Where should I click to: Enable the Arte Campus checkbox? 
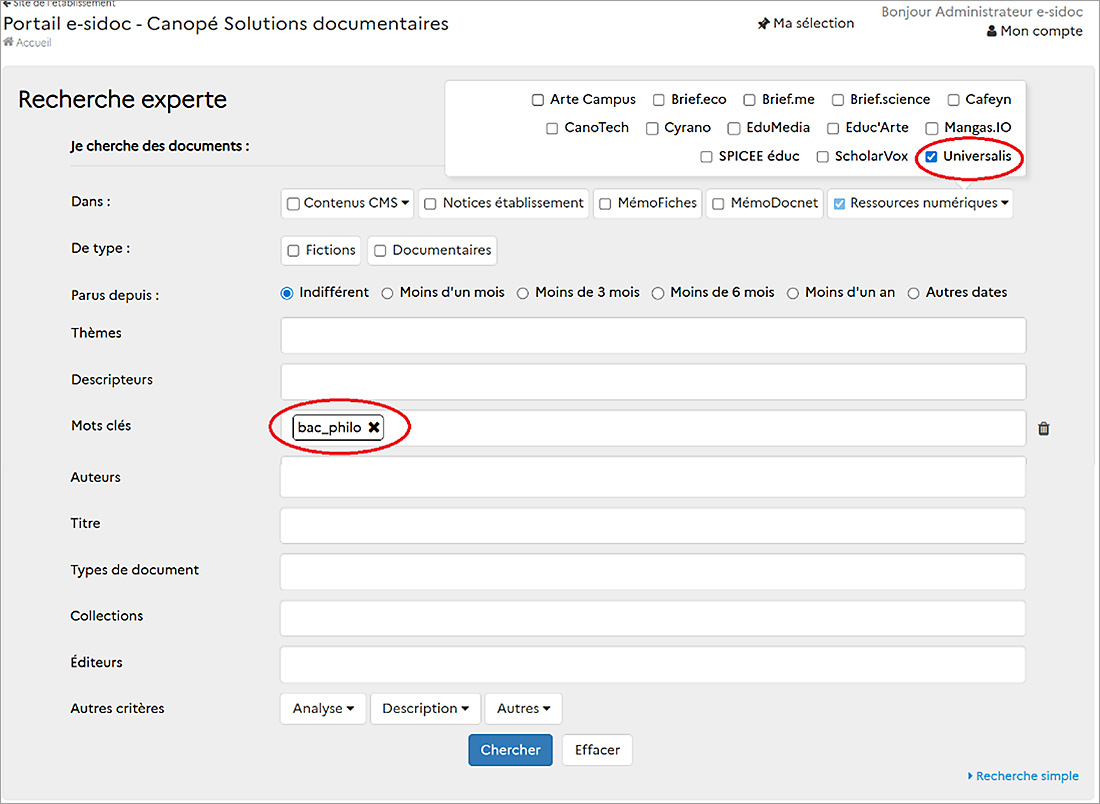(538, 100)
